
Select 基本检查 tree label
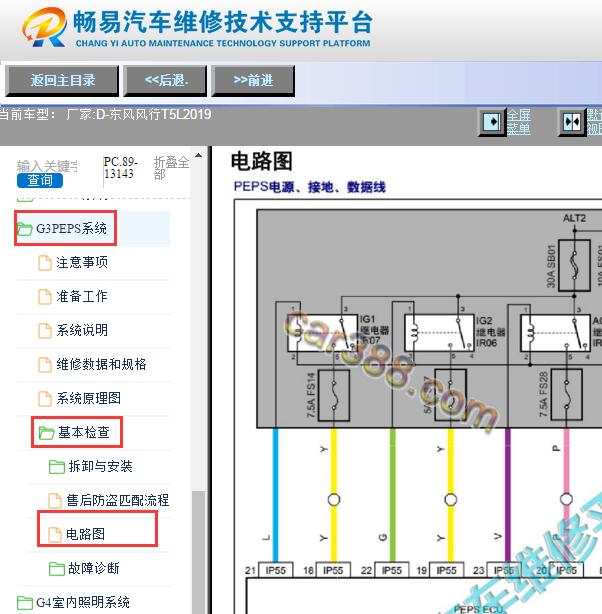coord(84,432)
